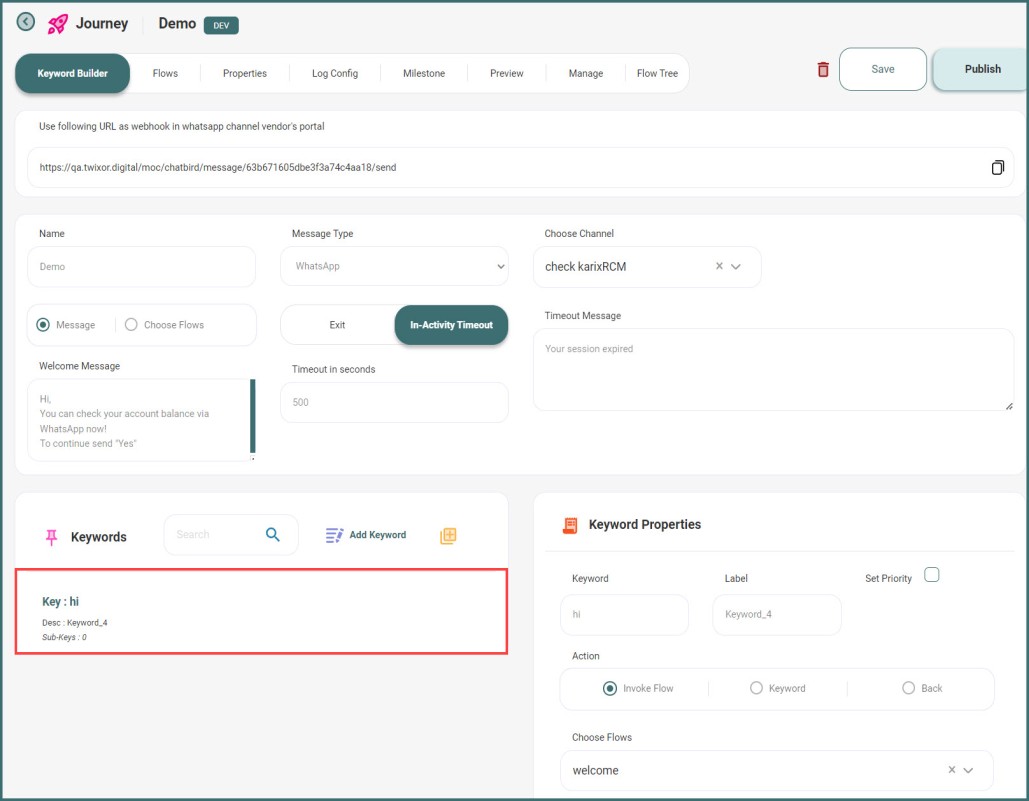Clear the welcome flow selection
This screenshot has height=801, width=1029.
(x=951, y=770)
